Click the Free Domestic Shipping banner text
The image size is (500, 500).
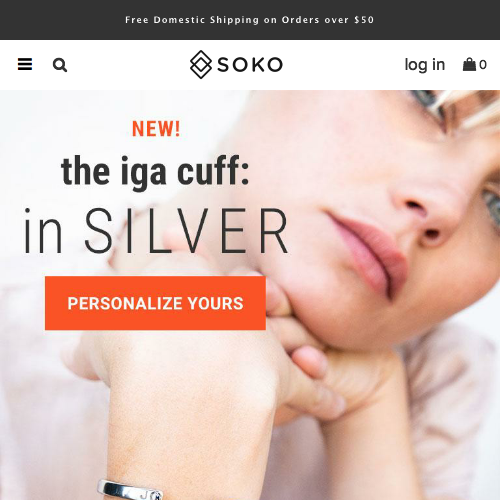[x=250, y=20]
